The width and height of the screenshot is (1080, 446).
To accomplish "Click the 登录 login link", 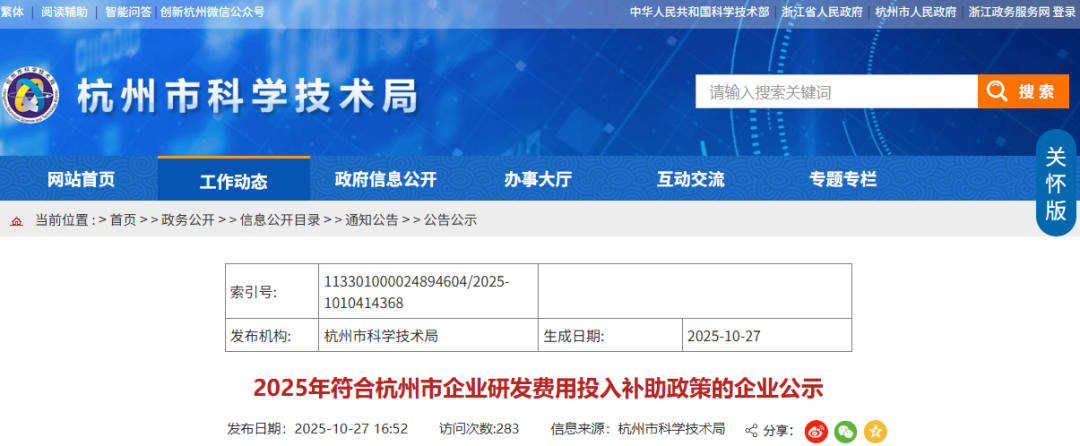I will click(1064, 12).
